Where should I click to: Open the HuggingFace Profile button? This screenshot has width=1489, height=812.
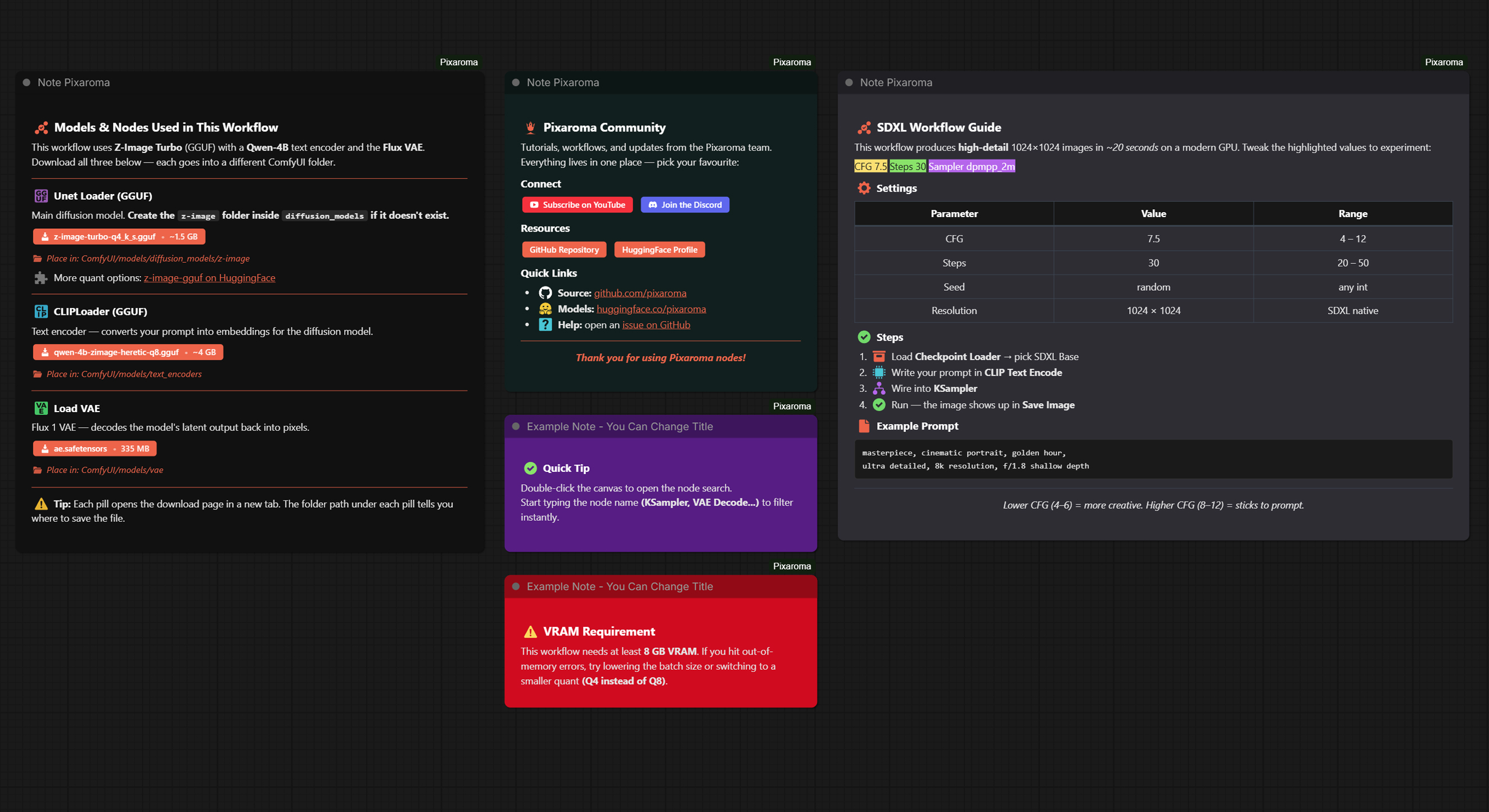[x=660, y=250]
